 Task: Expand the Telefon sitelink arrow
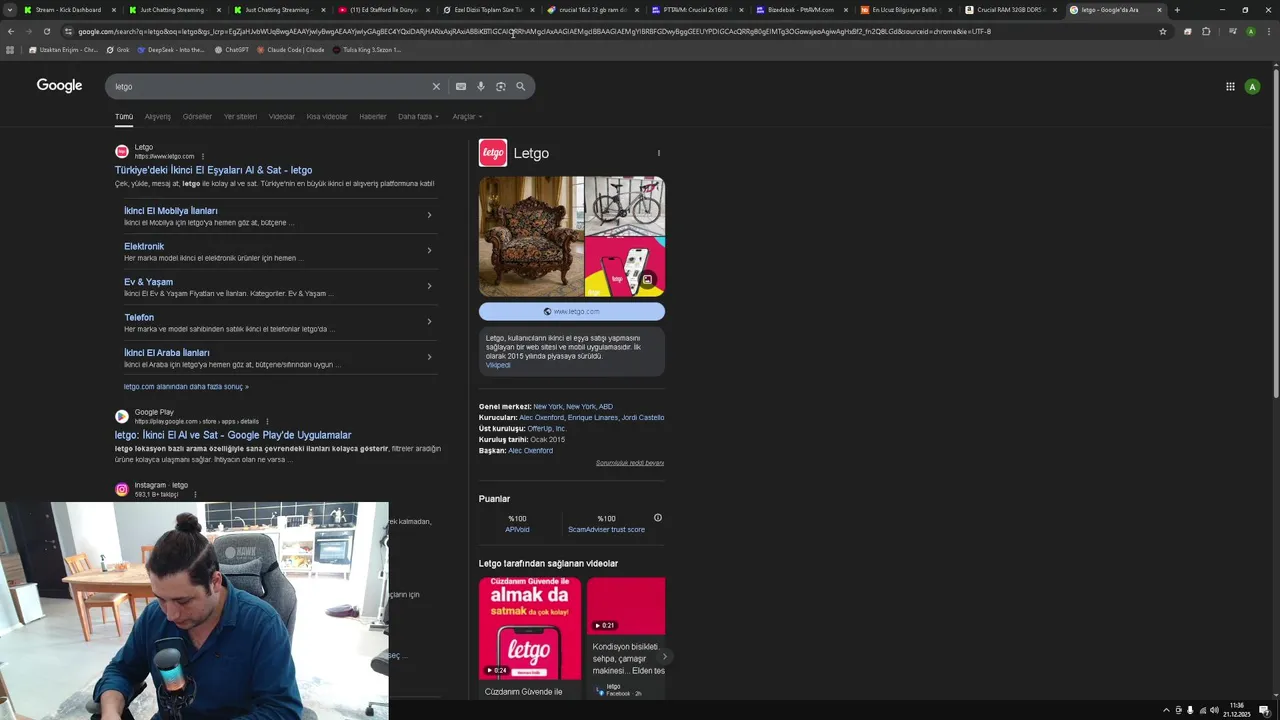[x=429, y=322]
